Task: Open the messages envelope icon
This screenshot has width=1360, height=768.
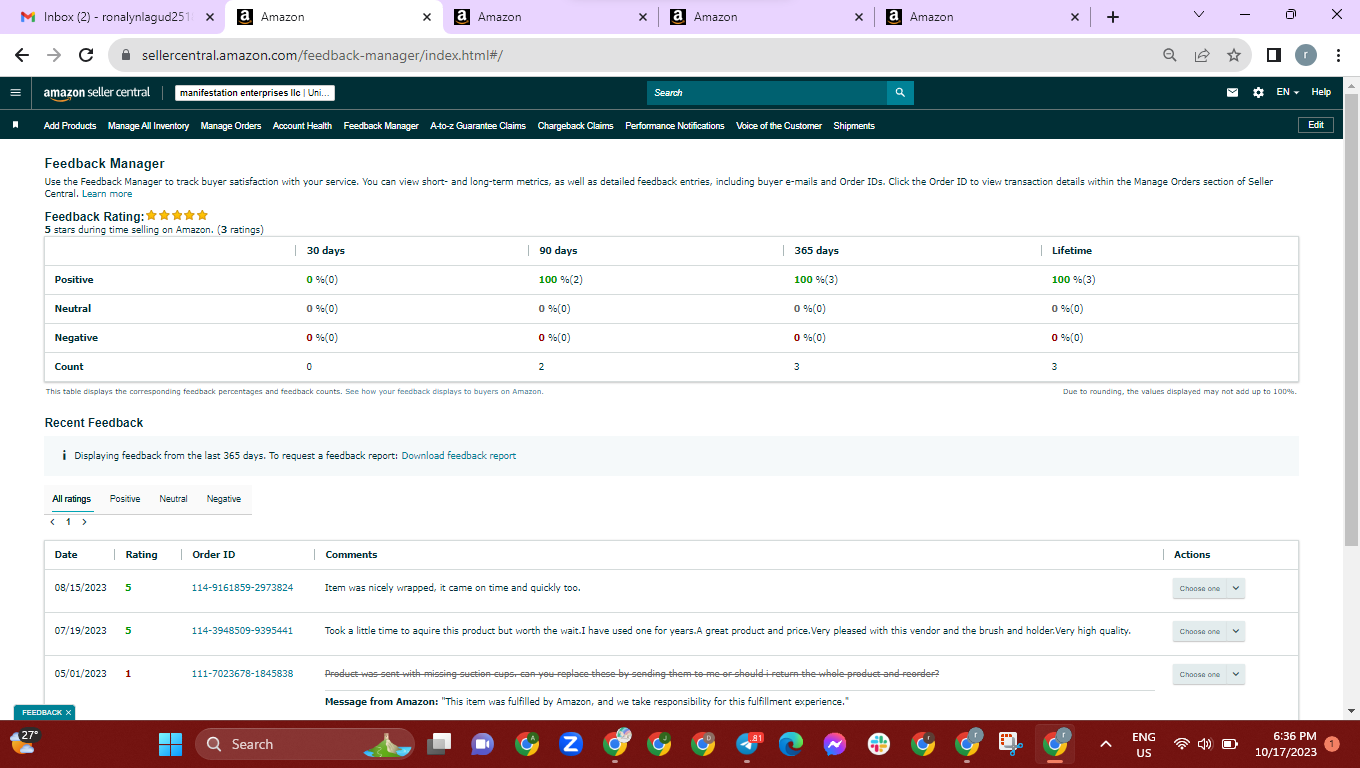Action: point(1232,93)
